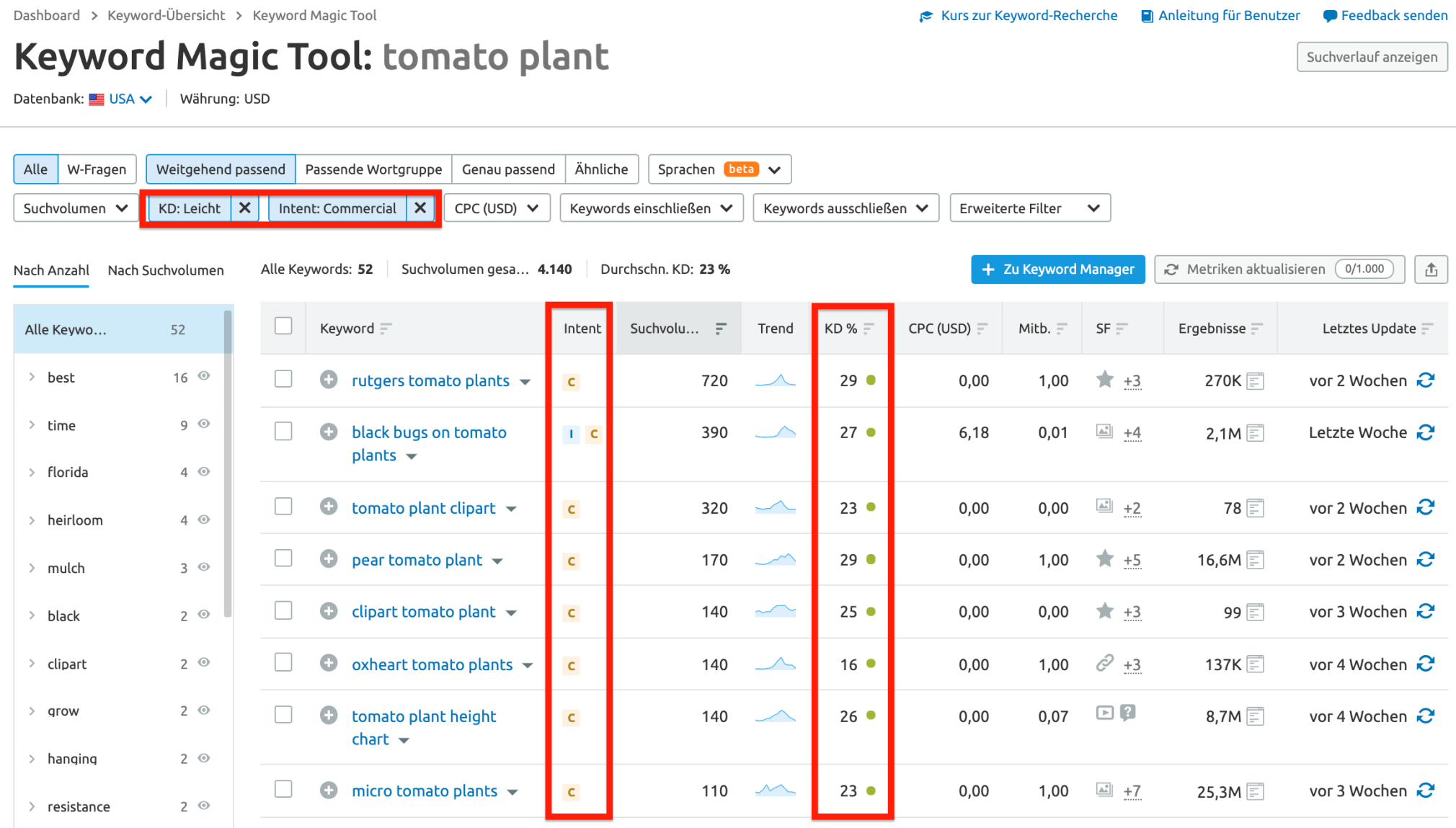The height and width of the screenshot is (828, 1456).
Task: Refresh the tomato plant height chart row
Action: click(1426, 716)
